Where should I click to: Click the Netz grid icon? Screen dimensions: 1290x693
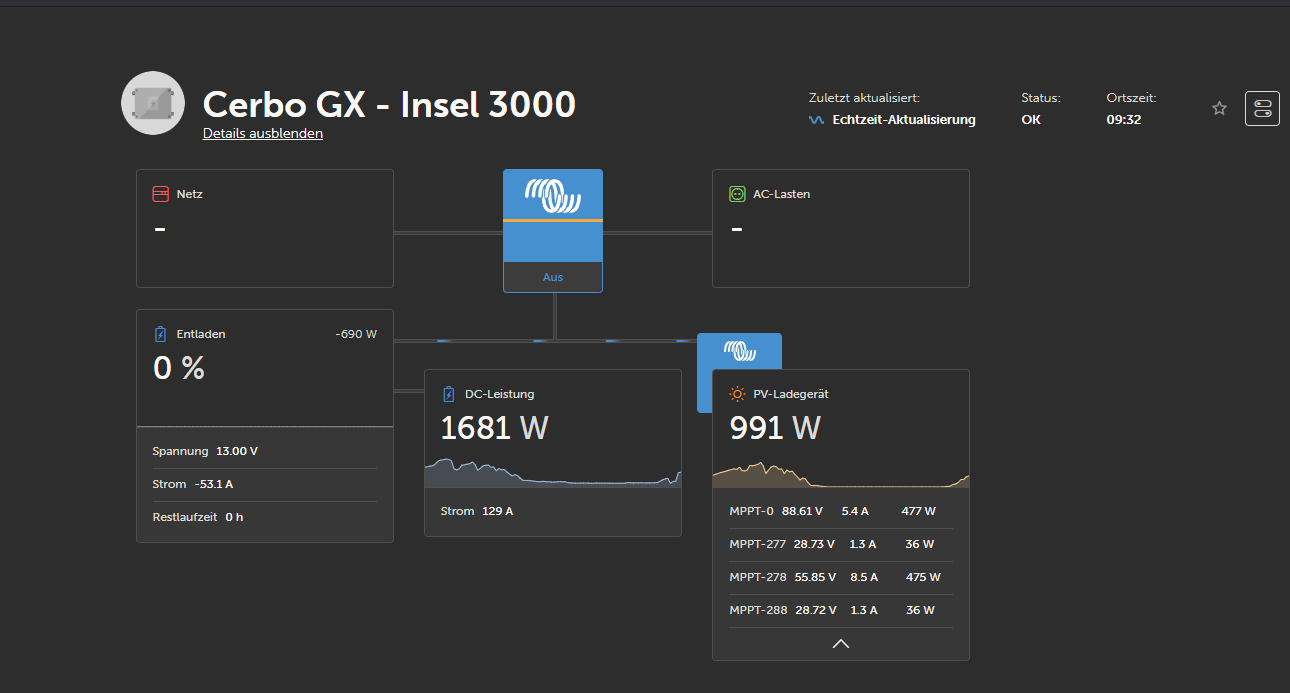click(160, 194)
